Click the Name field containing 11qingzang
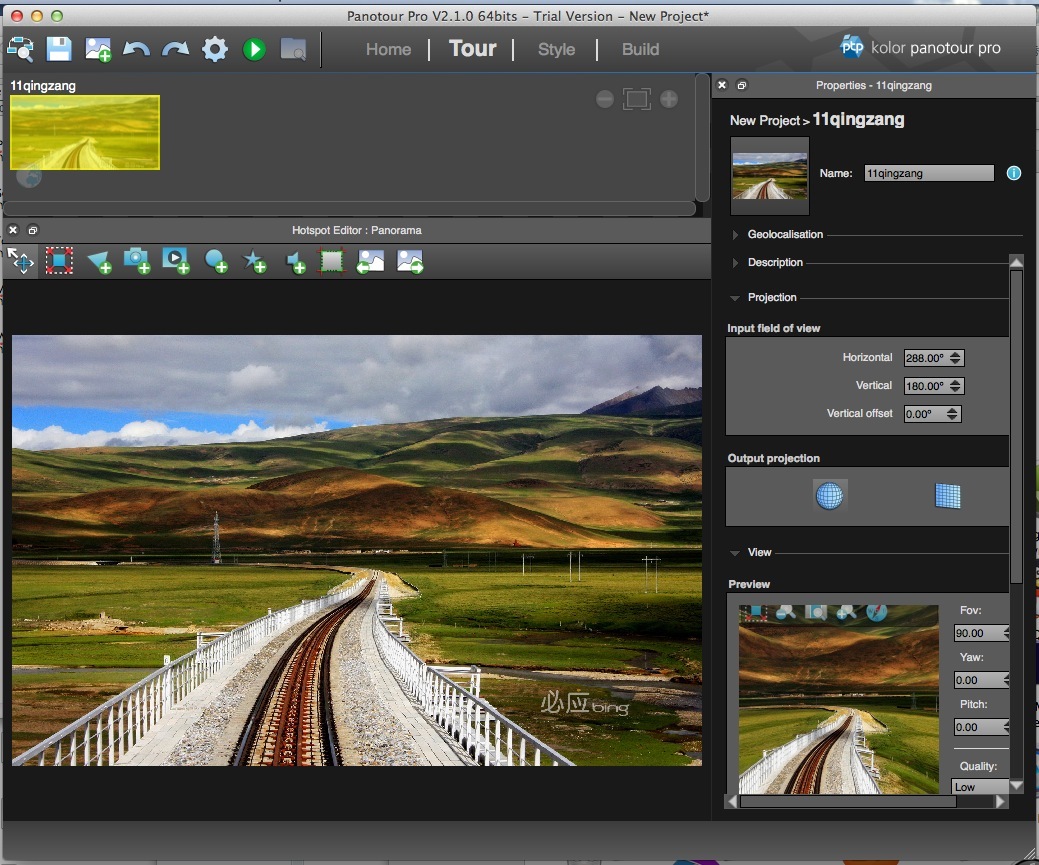 click(x=928, y=173)
